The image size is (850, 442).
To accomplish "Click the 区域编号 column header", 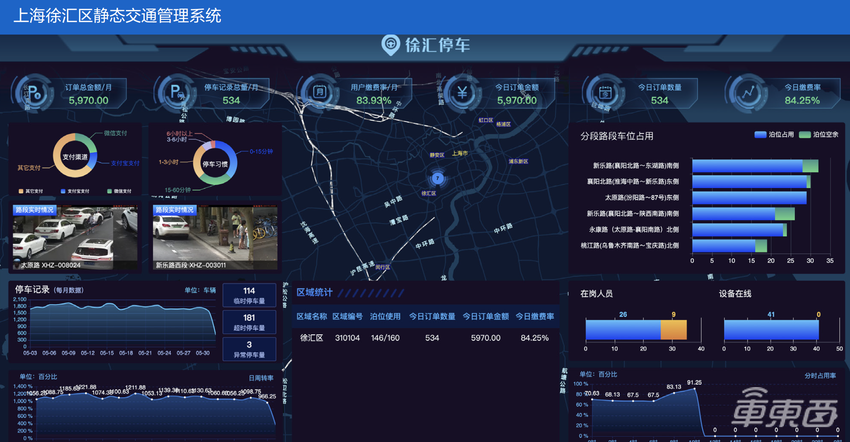I will 347,316.
